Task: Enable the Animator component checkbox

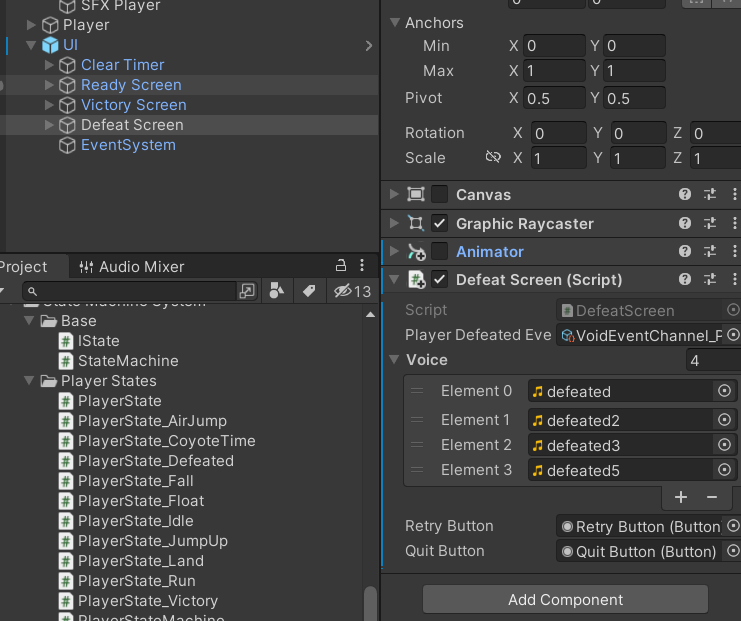Action: point(439,251)
